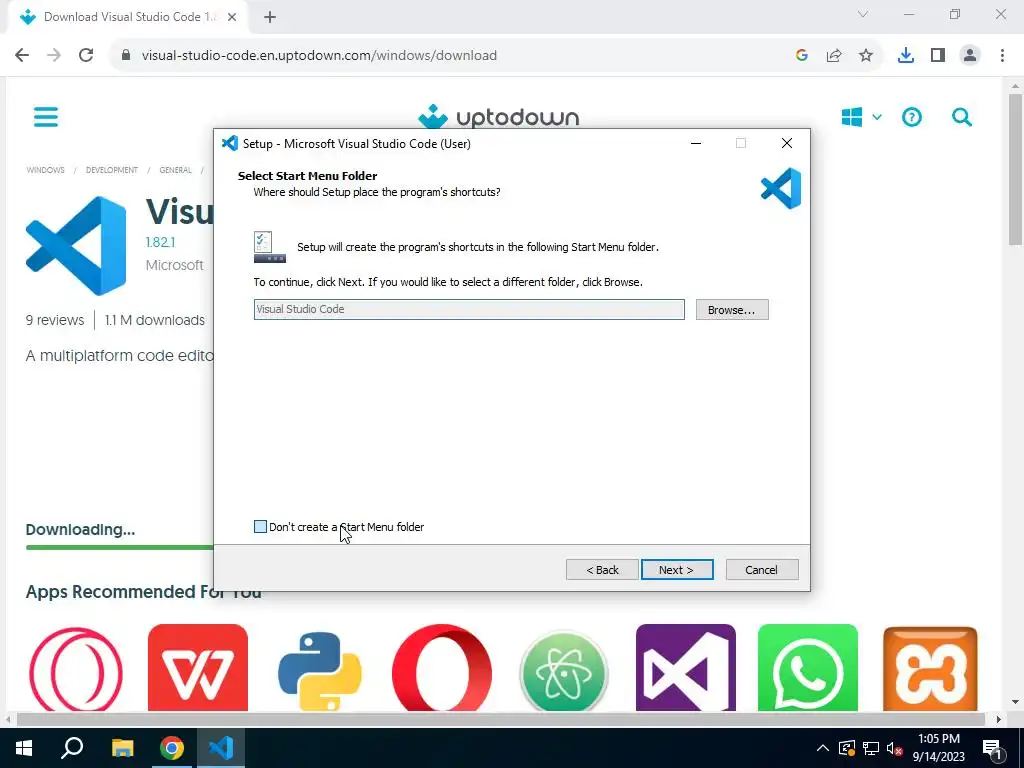Viewport: 1024px width, 768px height.
Task: Click the address bar URL
Action: click(x=319, y=56)
